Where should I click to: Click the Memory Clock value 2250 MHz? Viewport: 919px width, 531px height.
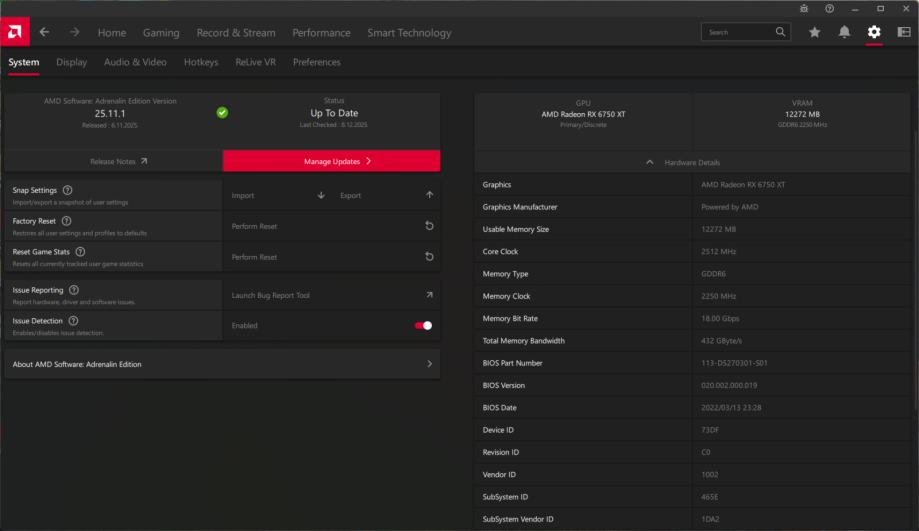pos(718,296)
